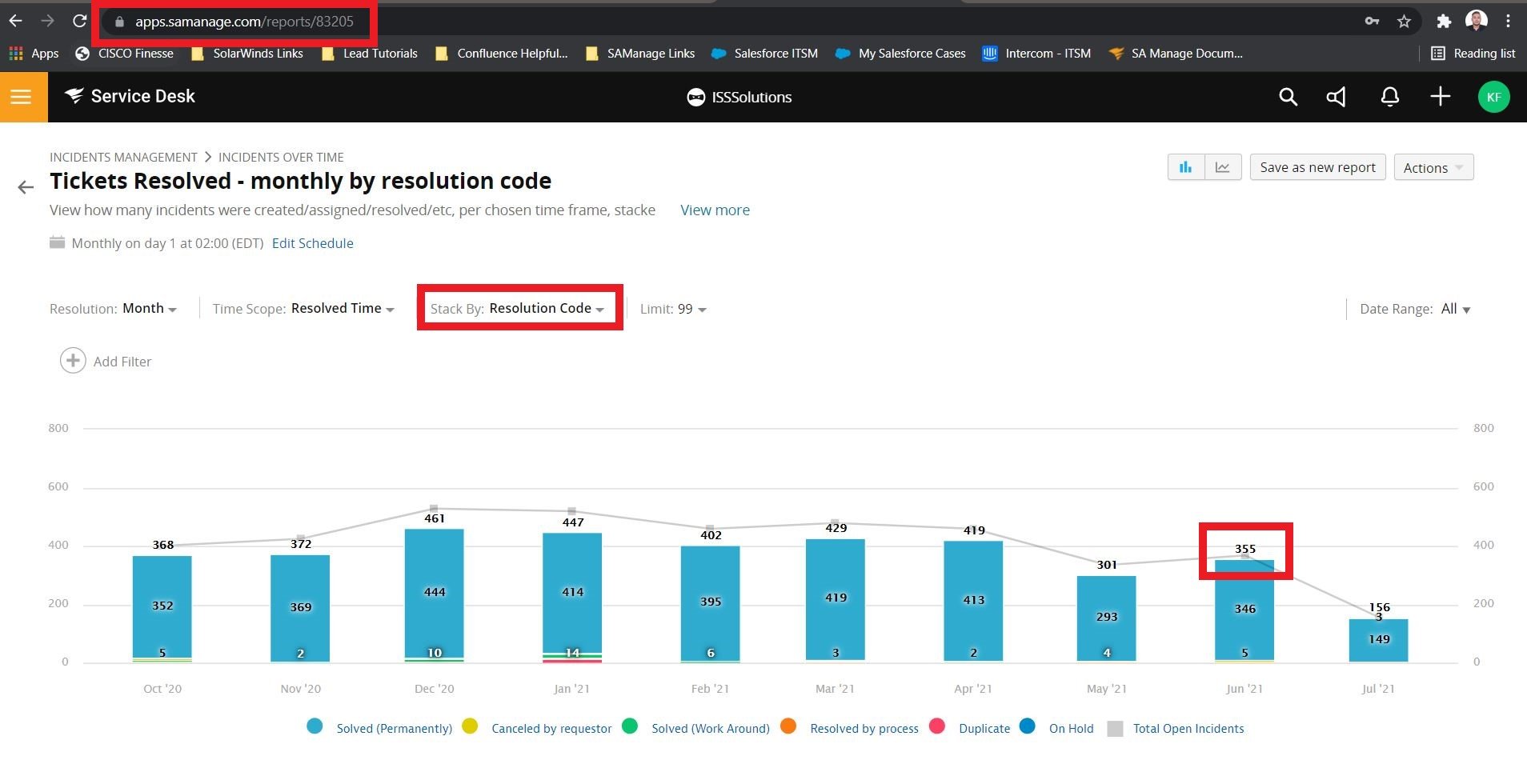The height and width of the screenshot is (784, 1527).
Task: Toggle Resolved by process legend series
Action: click(850, 728)
